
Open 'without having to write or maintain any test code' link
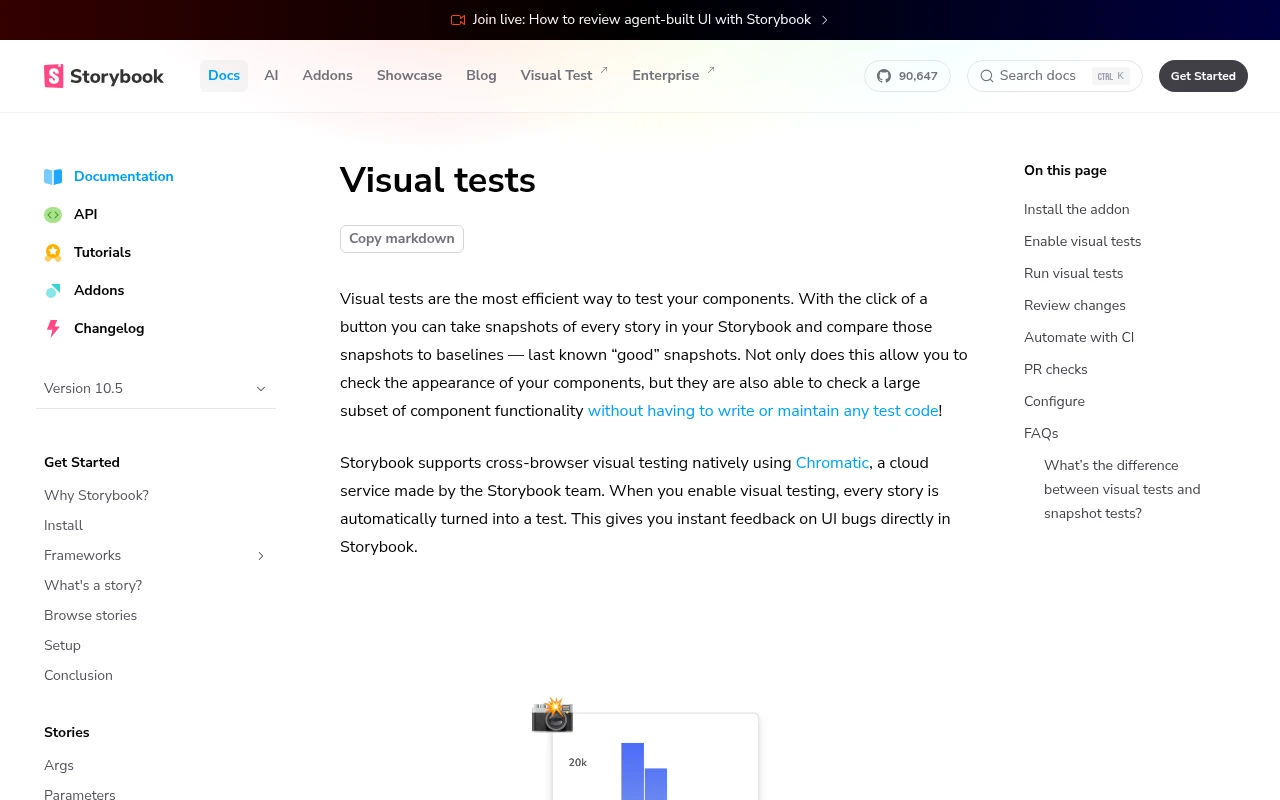763,411
